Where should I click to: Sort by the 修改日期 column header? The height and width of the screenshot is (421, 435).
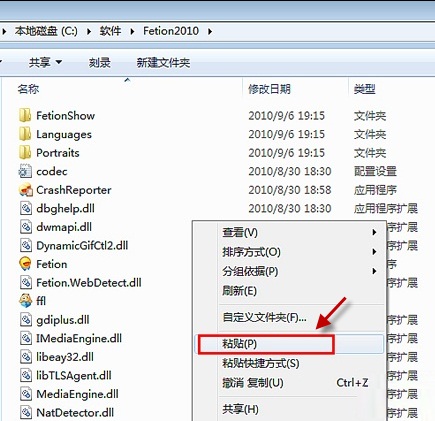pos(269,89)
